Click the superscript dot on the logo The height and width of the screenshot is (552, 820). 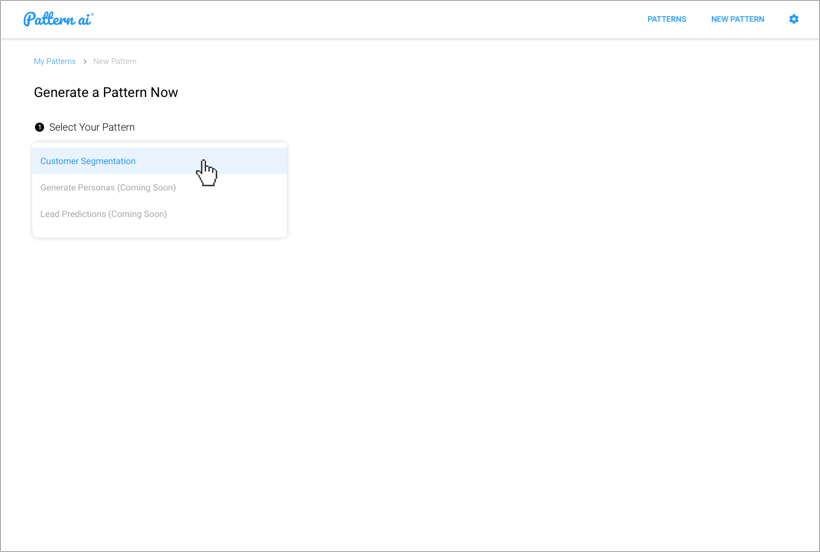tap(92, 14)
